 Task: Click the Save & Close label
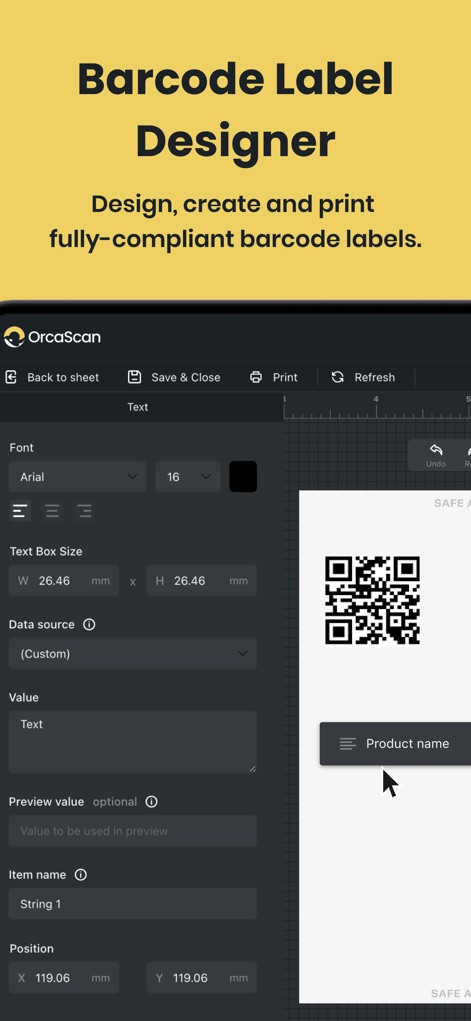(186, 377)
